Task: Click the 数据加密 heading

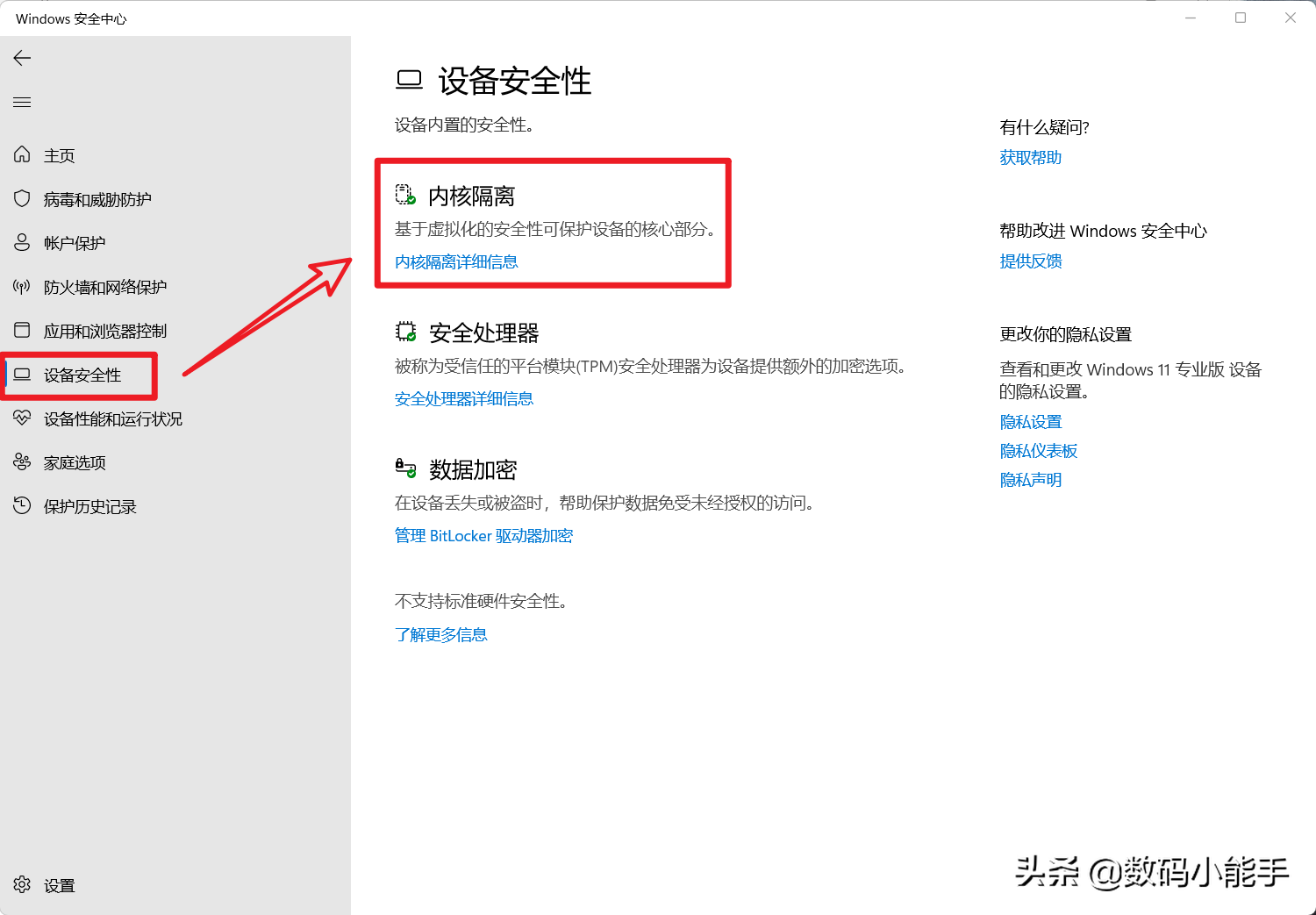Action: (473, 469)
